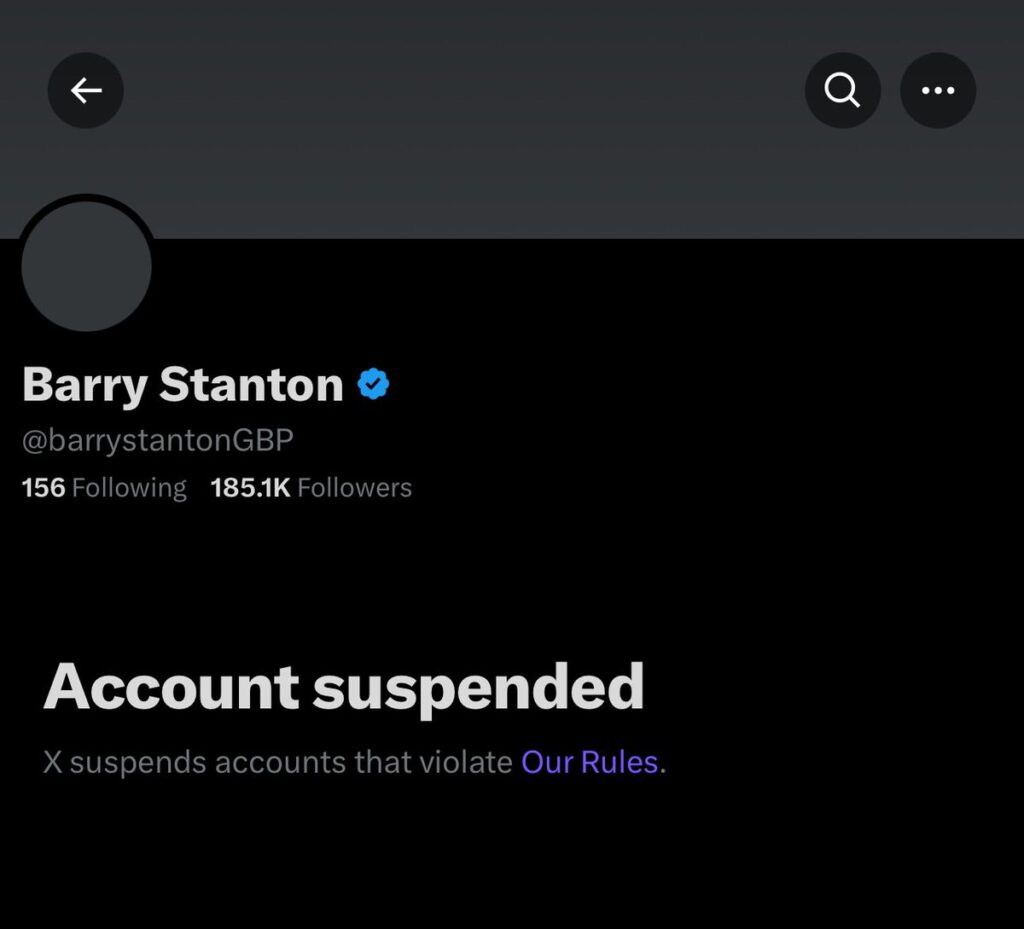Click the "X suspends accounts that violate" text

[278, 763]
